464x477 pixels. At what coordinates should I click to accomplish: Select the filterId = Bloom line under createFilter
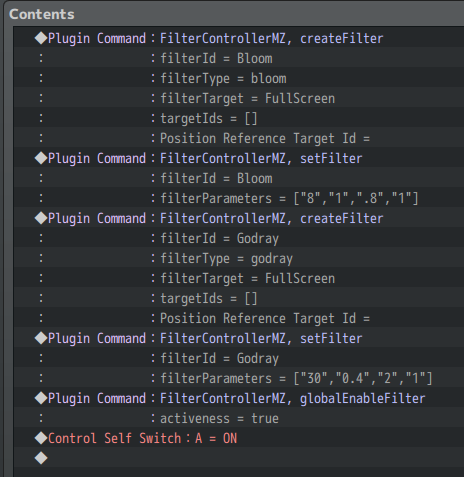pyautogui.click(x=239, y=58)
